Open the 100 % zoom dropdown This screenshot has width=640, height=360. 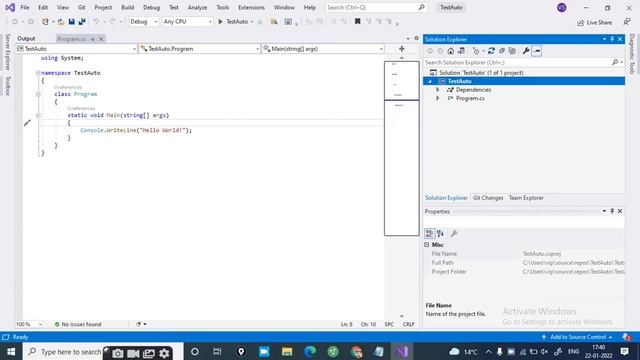click(29, 324)
